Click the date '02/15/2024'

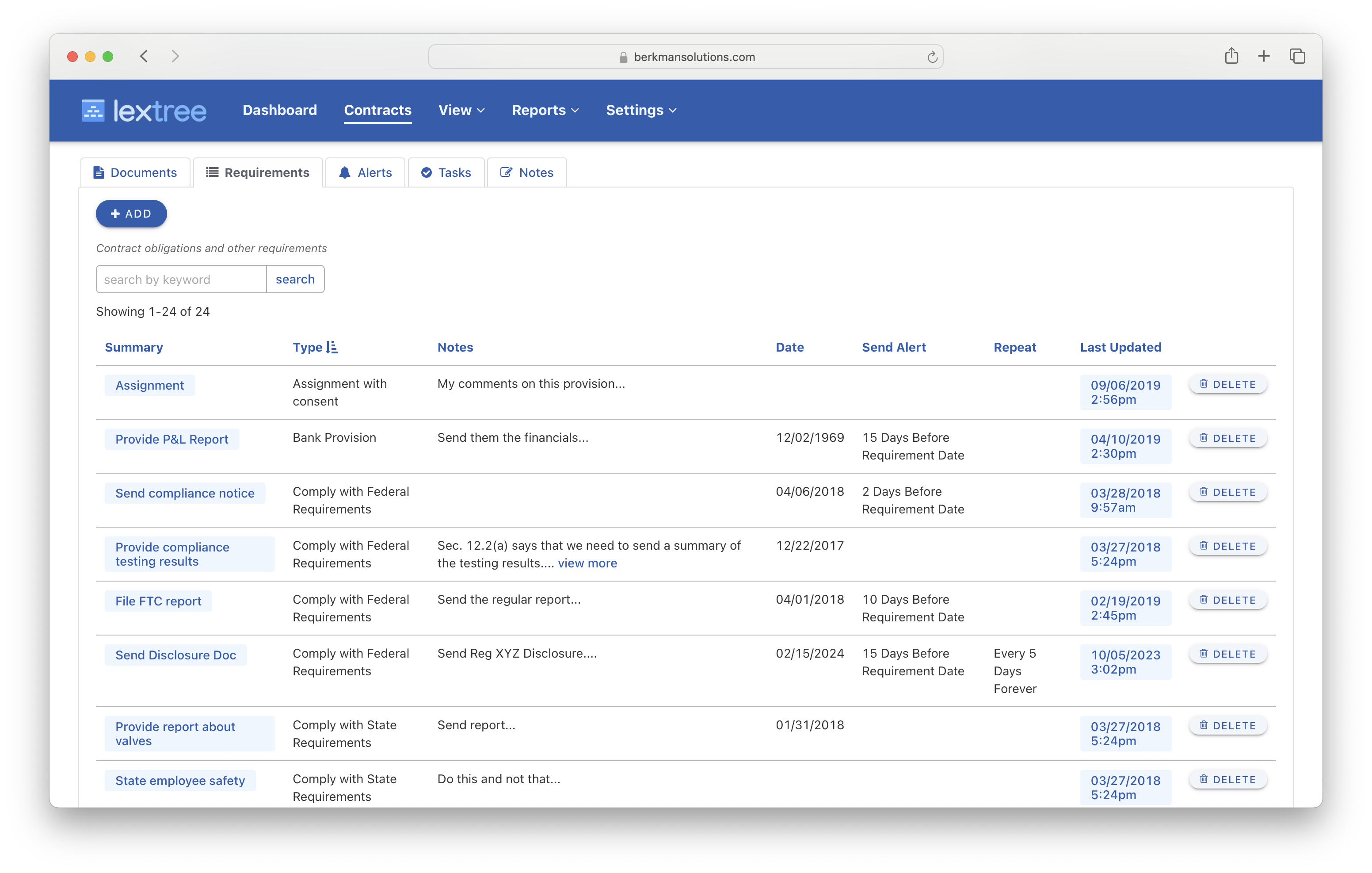tap(810, 654)
